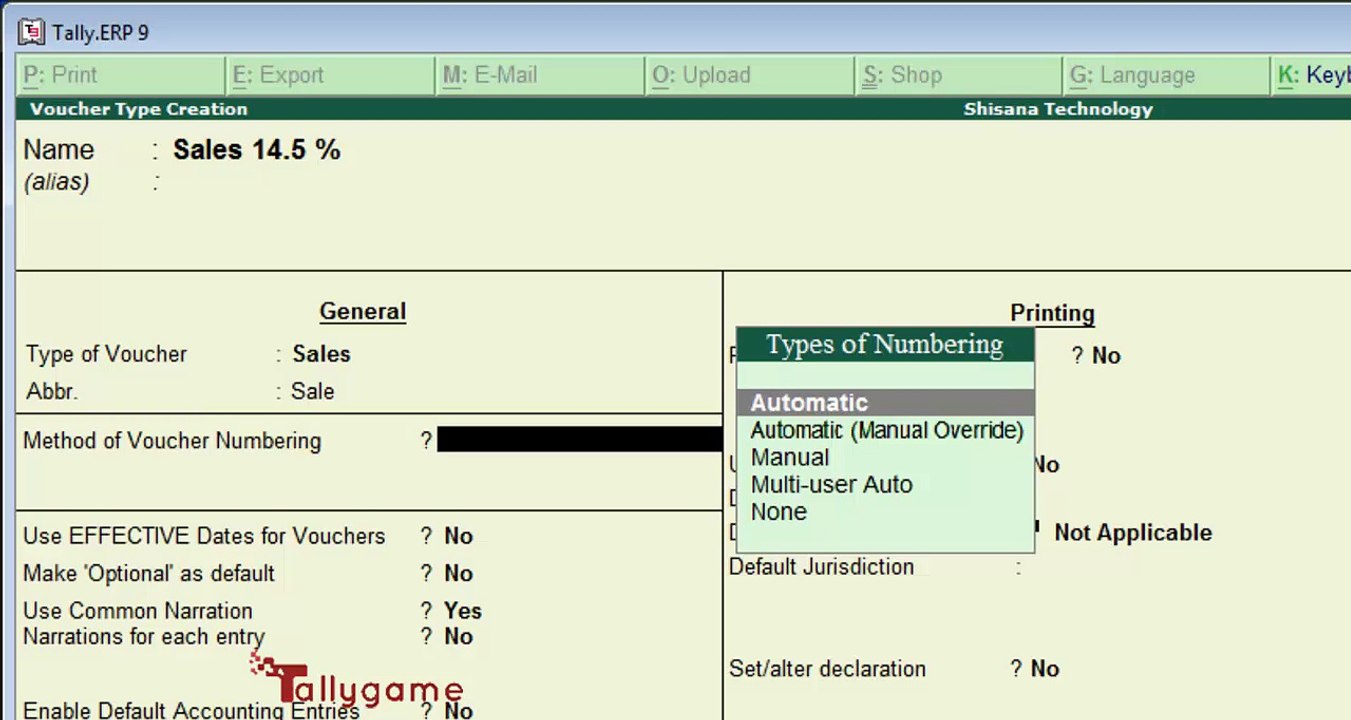This screenshot has height=720, width=1351.
Task: Toggle Narrations for each entry value
Action: point(458,636)
